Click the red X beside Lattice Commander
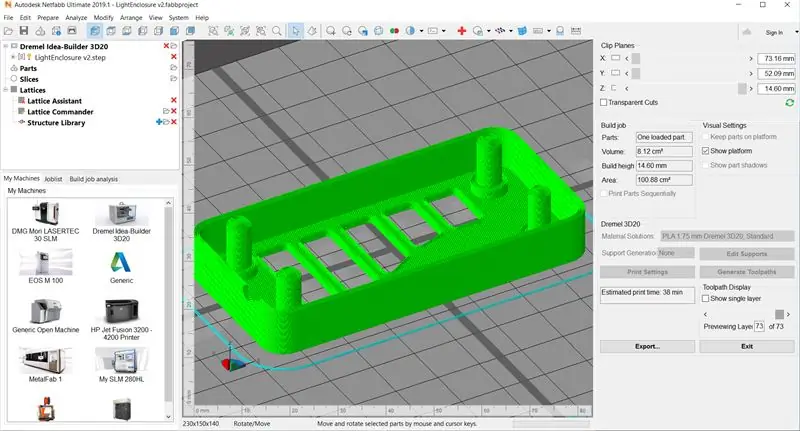The height and width of the screenshot is (431, 800). point(173,111)
